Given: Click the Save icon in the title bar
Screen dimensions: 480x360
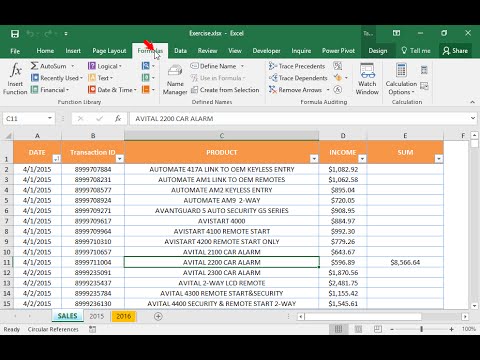Looking at the screenshot, I should coord(15,34).
